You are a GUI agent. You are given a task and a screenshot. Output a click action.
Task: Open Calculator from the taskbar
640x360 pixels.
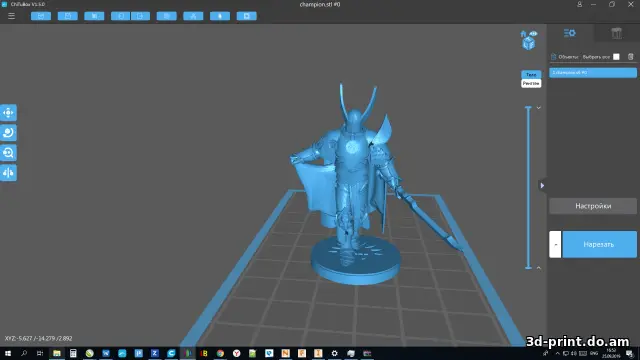click(x=73, y=353)
